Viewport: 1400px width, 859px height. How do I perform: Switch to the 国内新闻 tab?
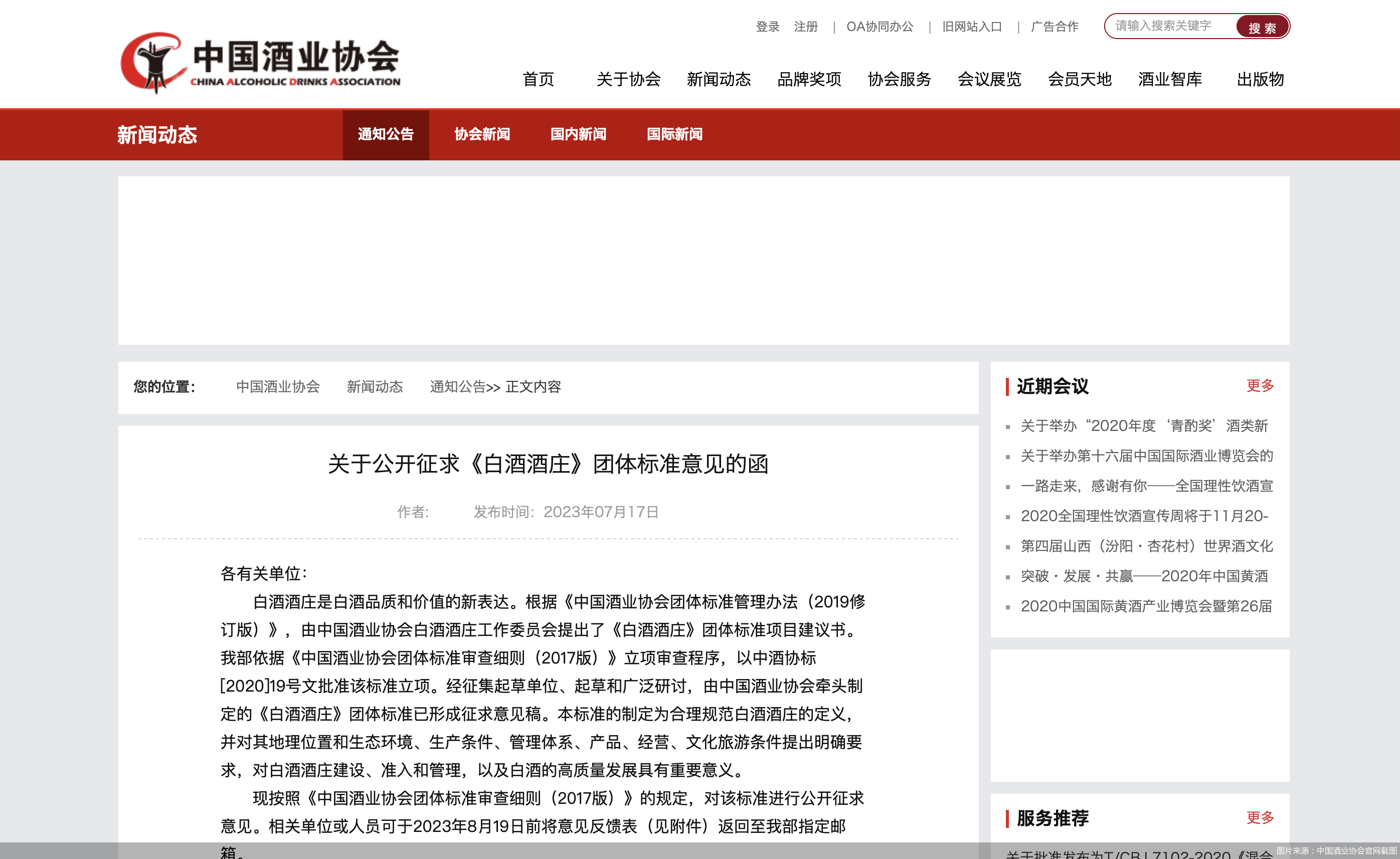pos(578,135)
